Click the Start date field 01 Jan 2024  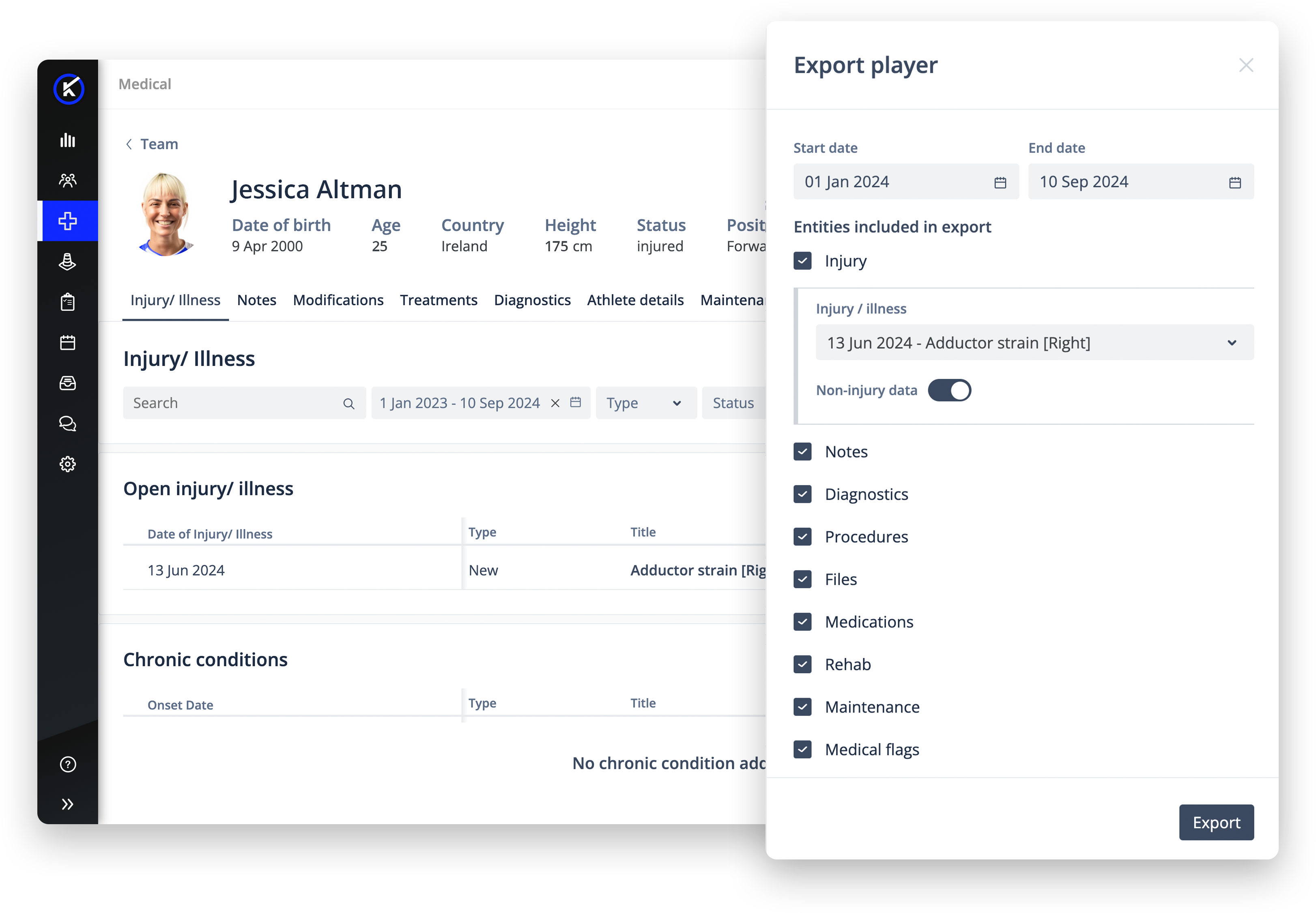[906, 182]
